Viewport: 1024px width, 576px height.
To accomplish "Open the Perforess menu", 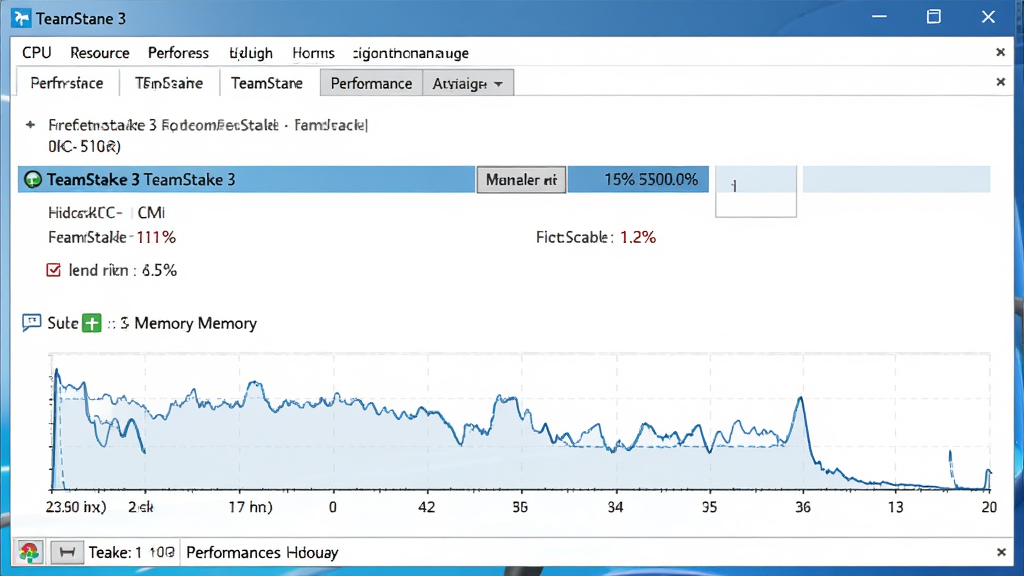I will 178,53.
